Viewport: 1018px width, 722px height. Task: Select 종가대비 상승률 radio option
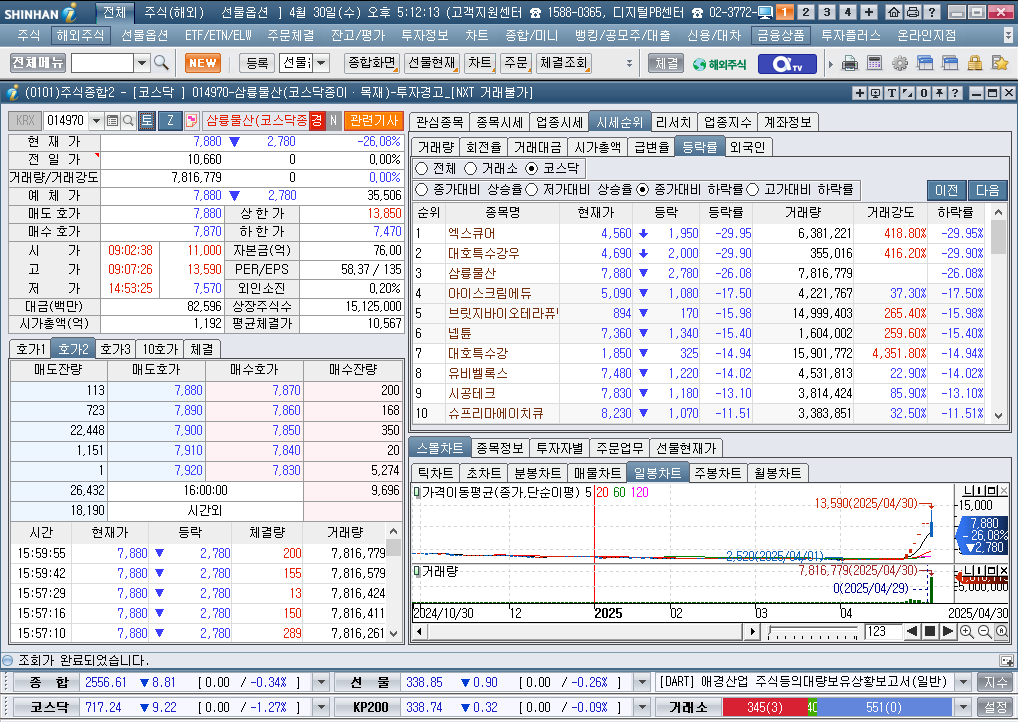click(x=421, y=189)
